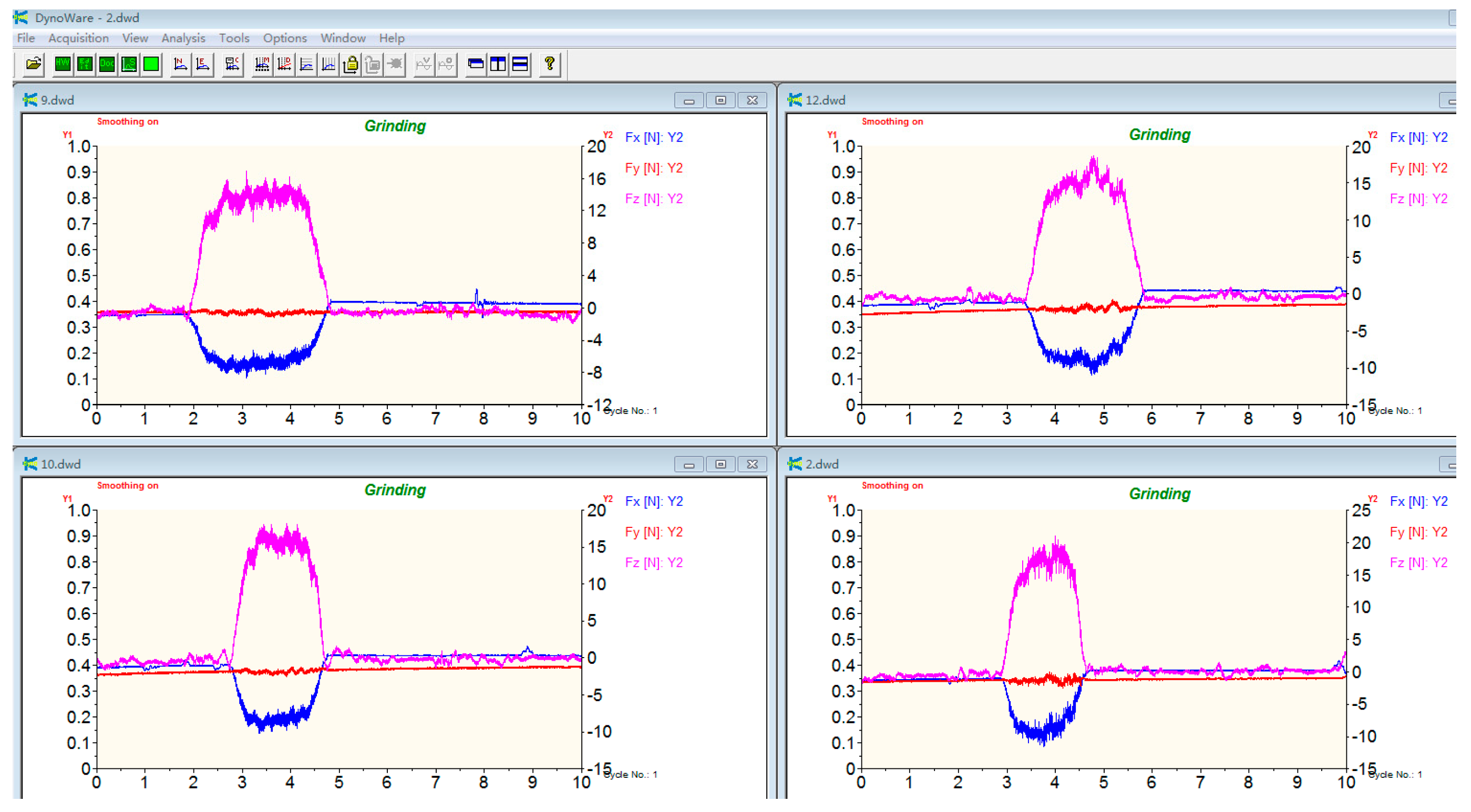Image resolution: width=1471 pixels, height=812 pixels.
Task: Select Fz [N] legend label in 9.dwd
Action: pyautogui.click(x=654, y=199)
